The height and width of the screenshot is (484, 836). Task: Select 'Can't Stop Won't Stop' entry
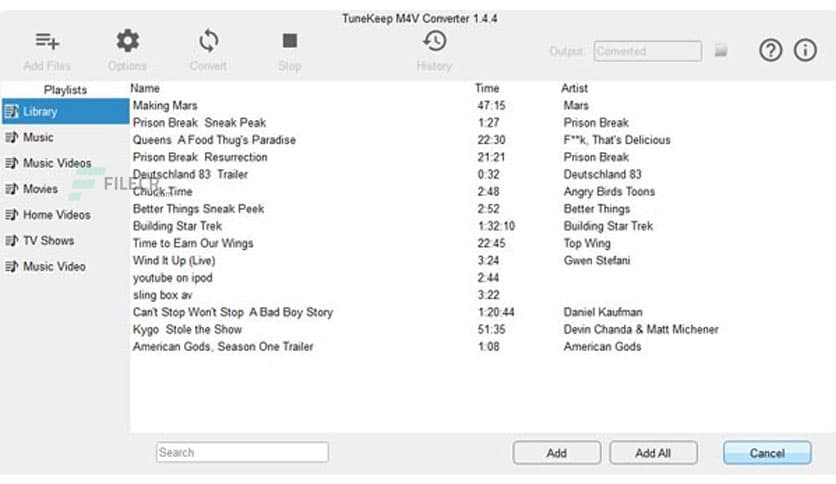(x=233, y=312)
